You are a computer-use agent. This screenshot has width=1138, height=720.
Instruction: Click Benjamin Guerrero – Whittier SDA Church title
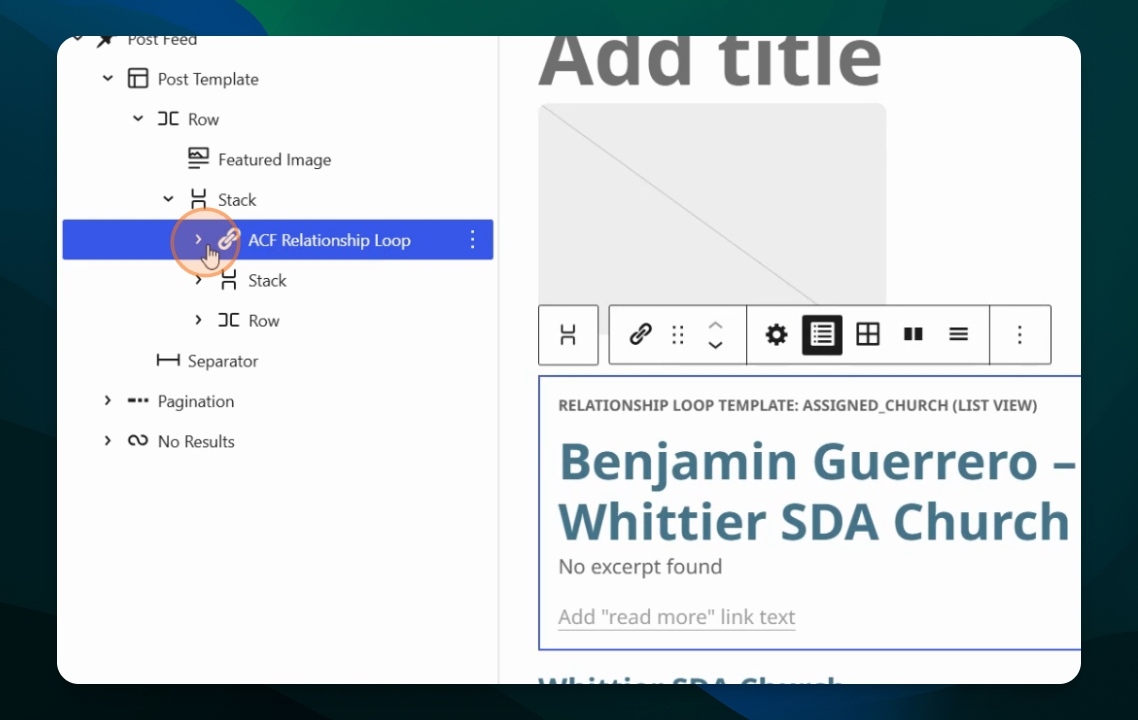[x=817, y=491]
